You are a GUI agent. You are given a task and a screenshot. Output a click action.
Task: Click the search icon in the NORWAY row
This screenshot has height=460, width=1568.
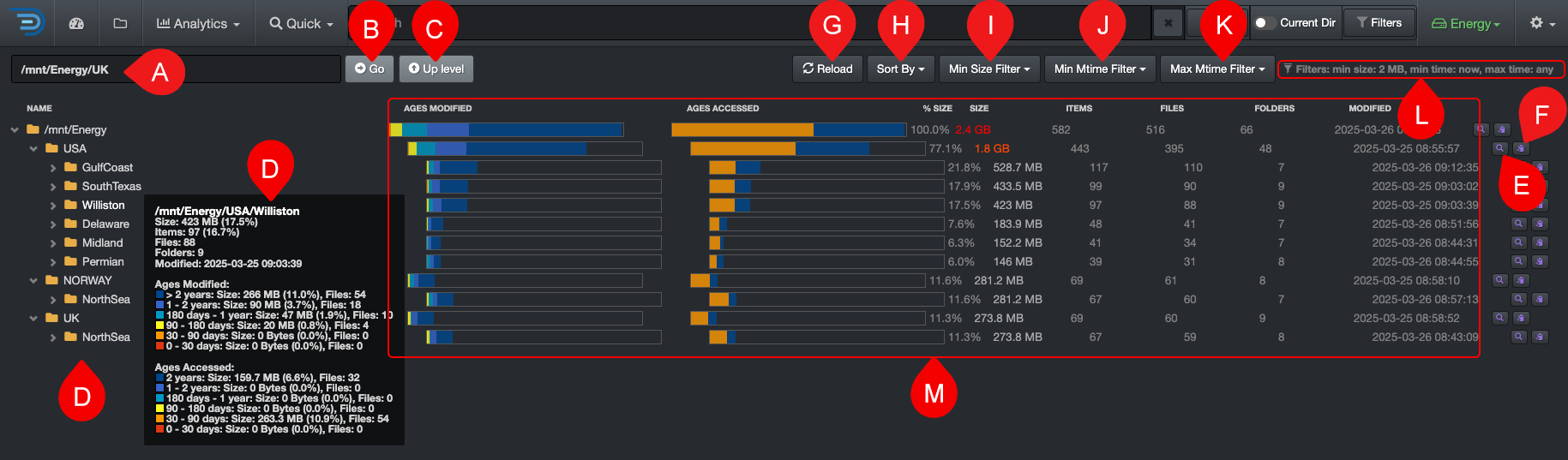coord(1499,280)
